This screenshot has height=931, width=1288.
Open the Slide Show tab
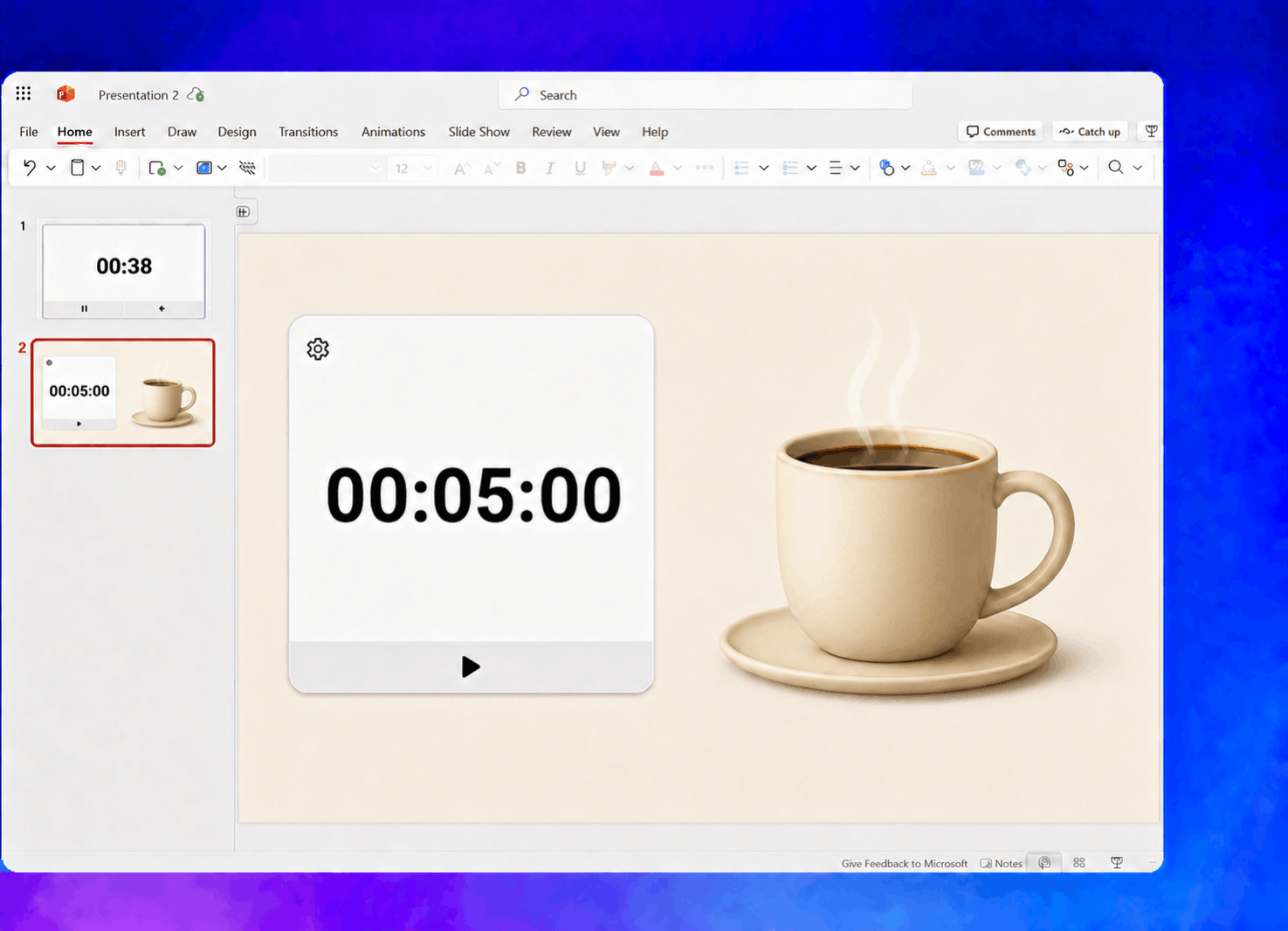[x=479, y=132]
